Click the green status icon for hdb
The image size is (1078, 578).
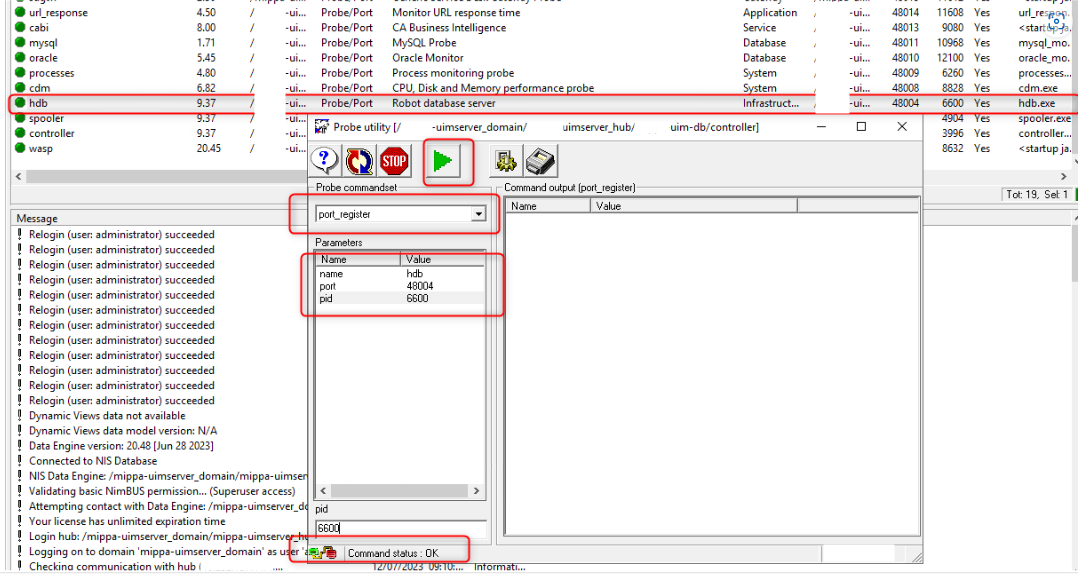pos(20,103)
